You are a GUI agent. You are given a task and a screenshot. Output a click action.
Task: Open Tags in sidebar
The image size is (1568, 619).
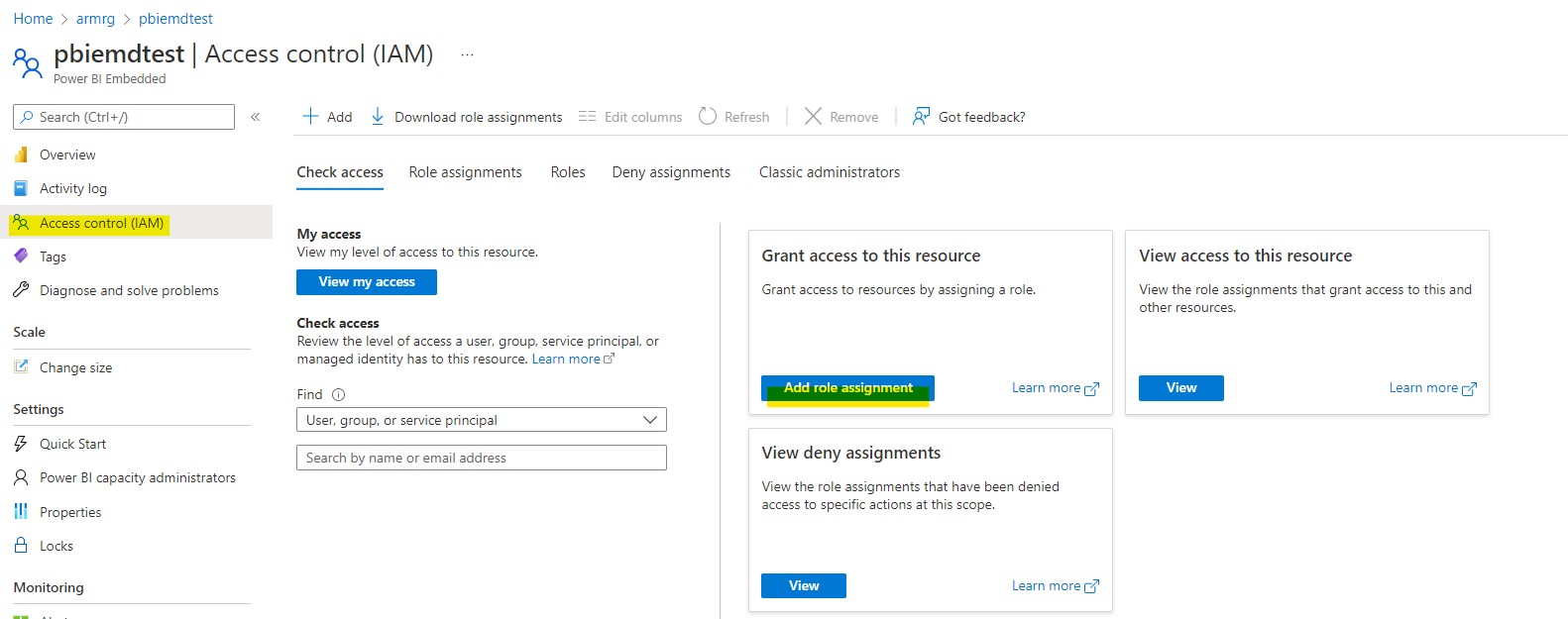53,257
